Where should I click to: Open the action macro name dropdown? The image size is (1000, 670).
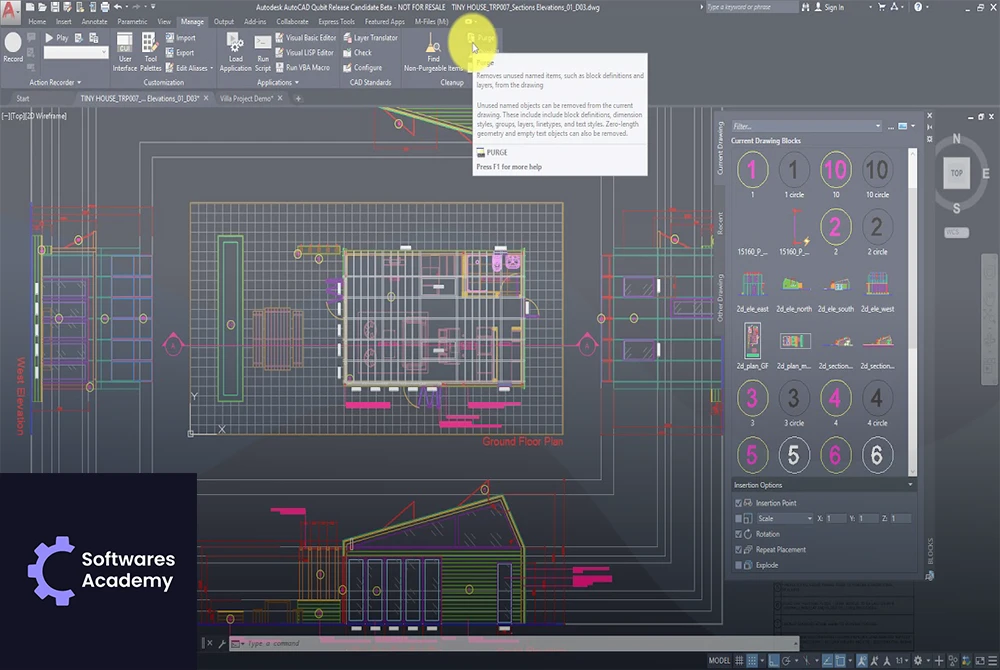[103, 53]
